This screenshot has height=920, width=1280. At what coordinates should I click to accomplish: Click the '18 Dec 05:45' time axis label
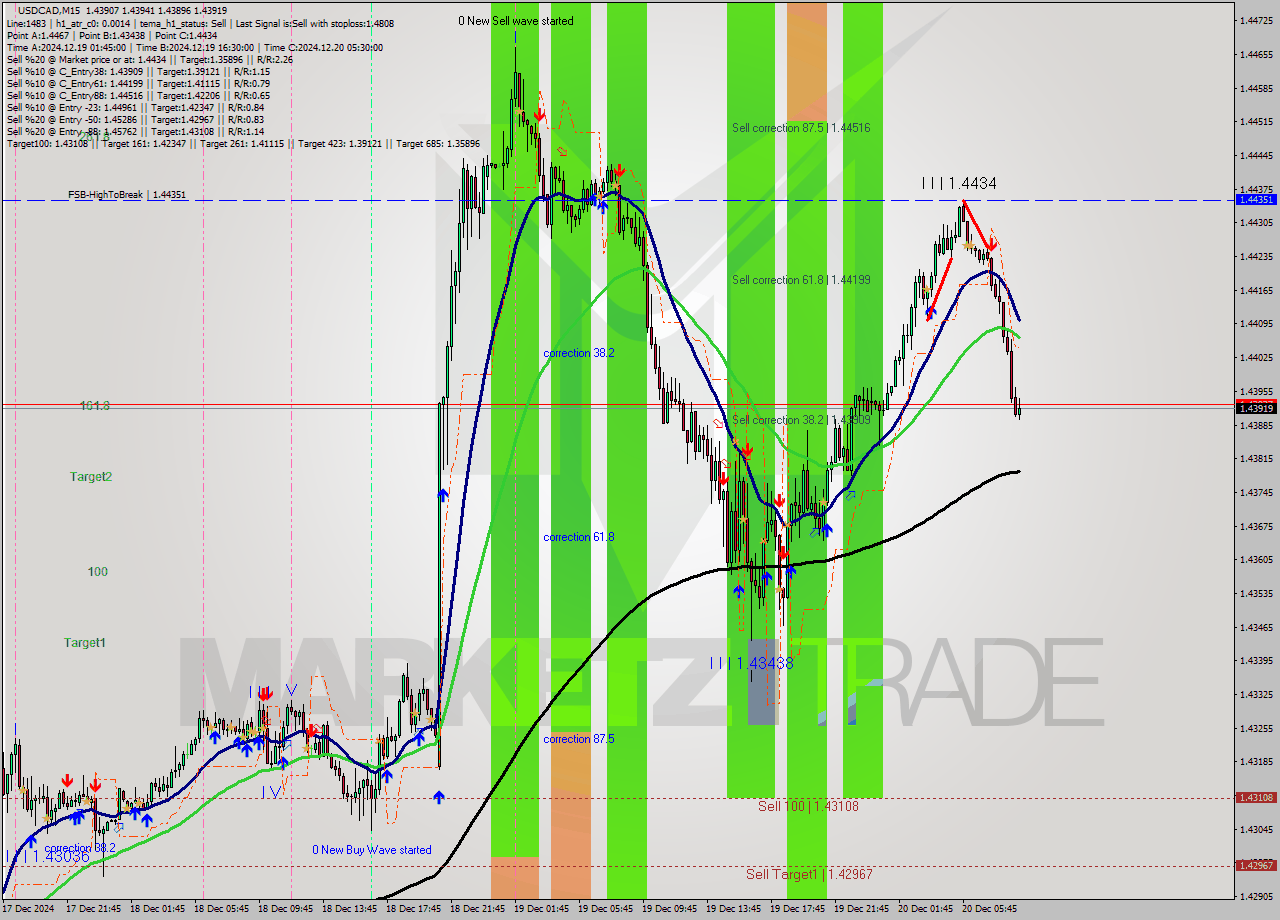221,909
